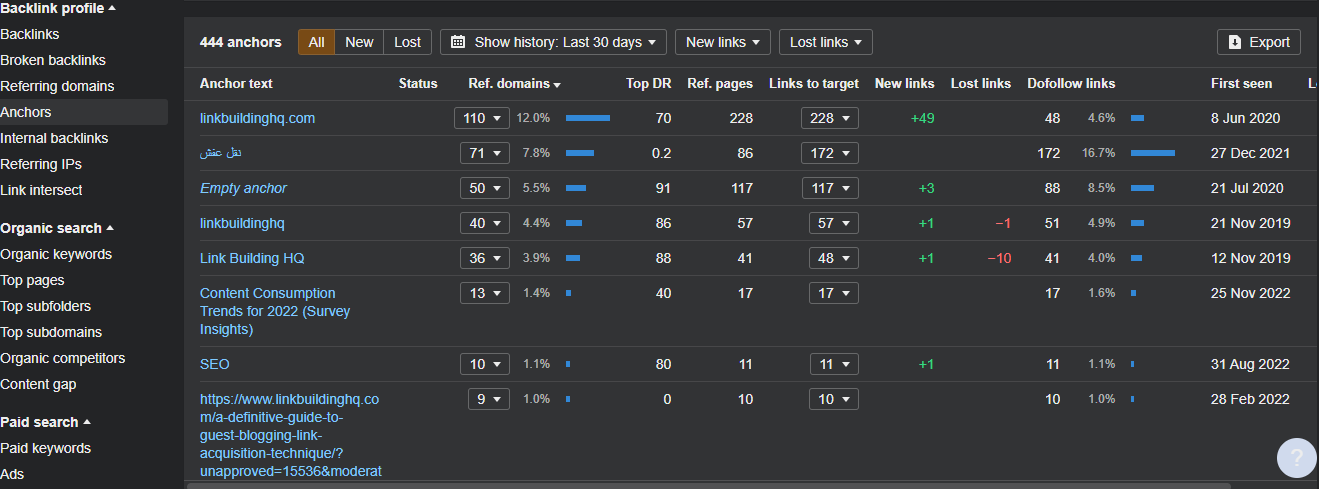This screenshot has height=489, width=1319.
Task: Open Links to target 117 dropdown
Action: click(x=830, y=188)
